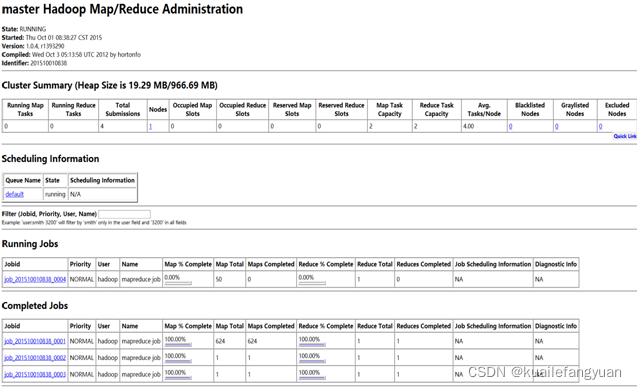Select the Version 1.0.4 line
637x389 pixels.
33,46
